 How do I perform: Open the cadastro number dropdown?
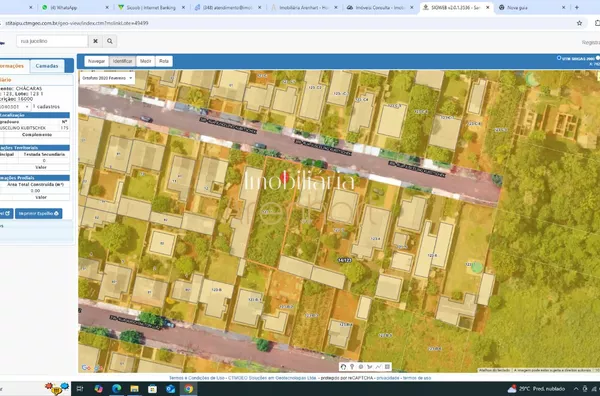pos(15,107)
